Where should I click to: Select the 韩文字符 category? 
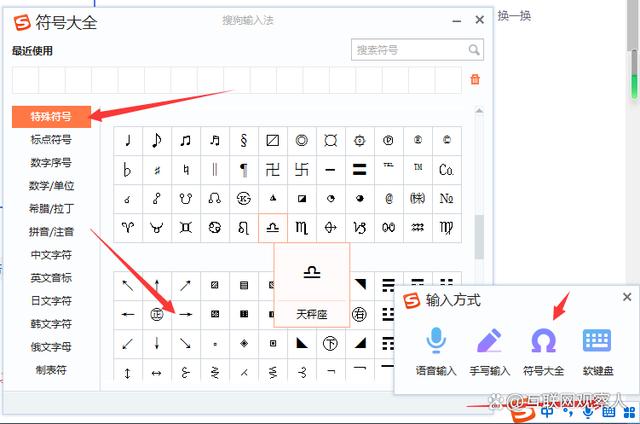[51, 324]
